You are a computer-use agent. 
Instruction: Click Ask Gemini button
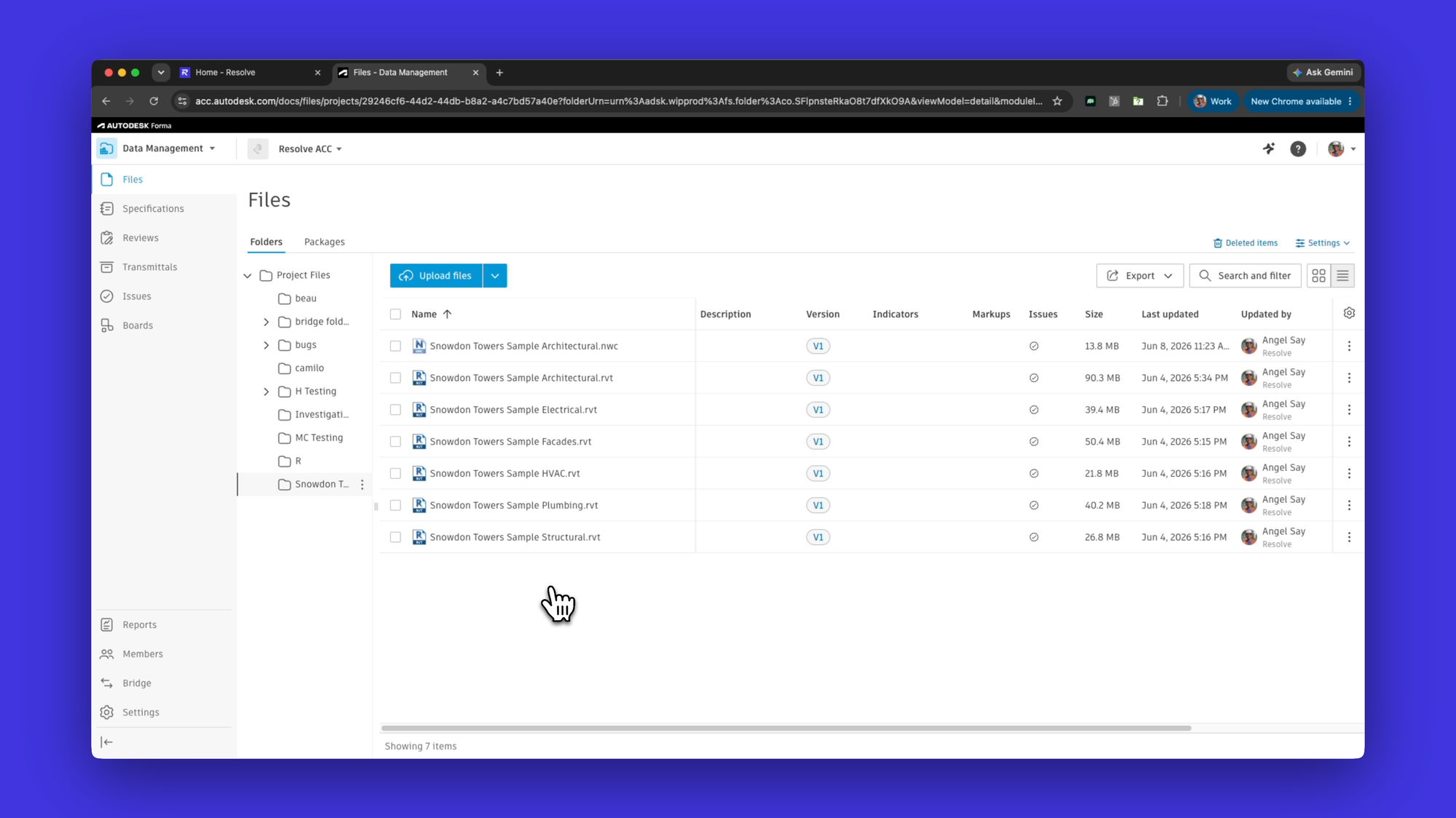pyautogui.click(x=1322, y=72)
